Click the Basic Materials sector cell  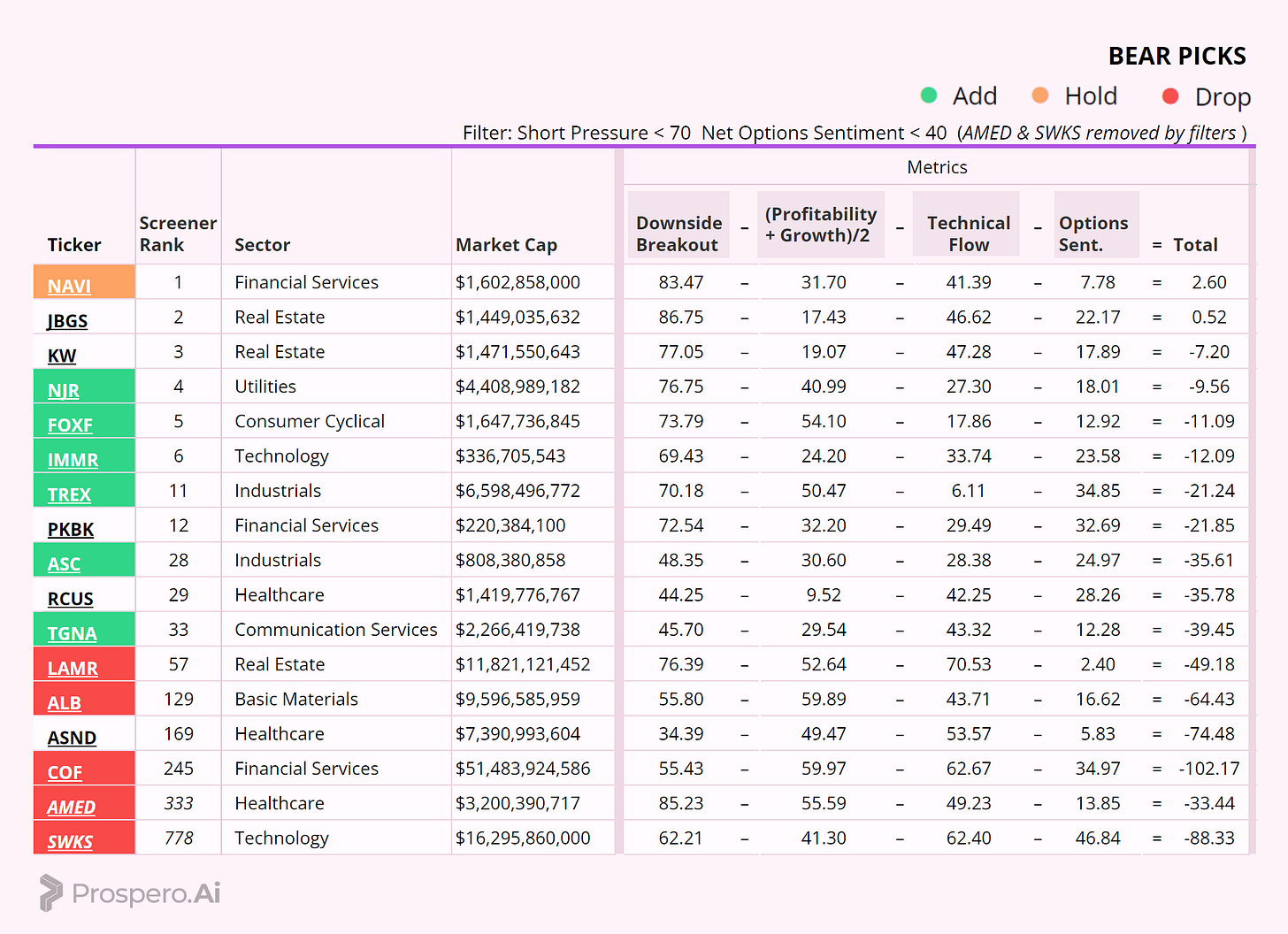[x=296, y=699]
